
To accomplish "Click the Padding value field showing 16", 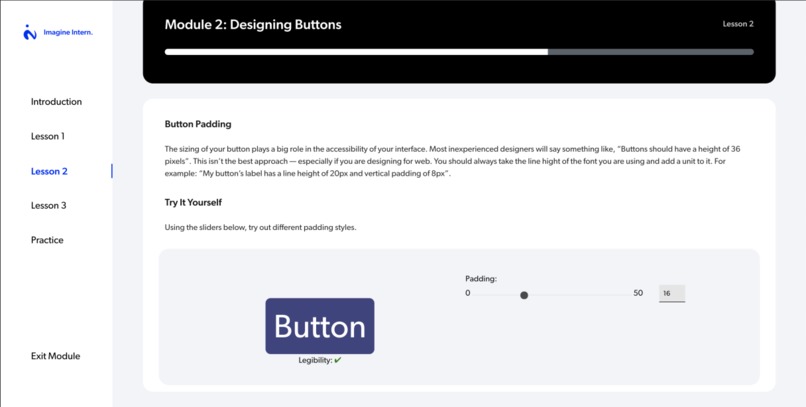I will (672, 293).
